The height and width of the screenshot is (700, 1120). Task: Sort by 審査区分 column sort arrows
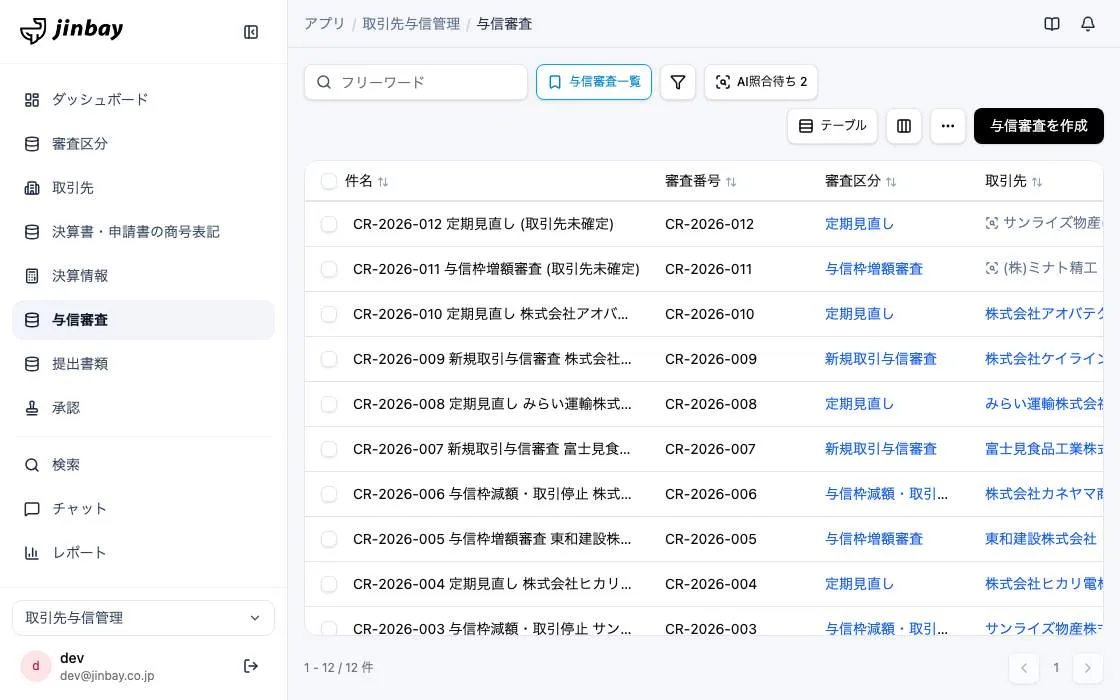point(891,182)
